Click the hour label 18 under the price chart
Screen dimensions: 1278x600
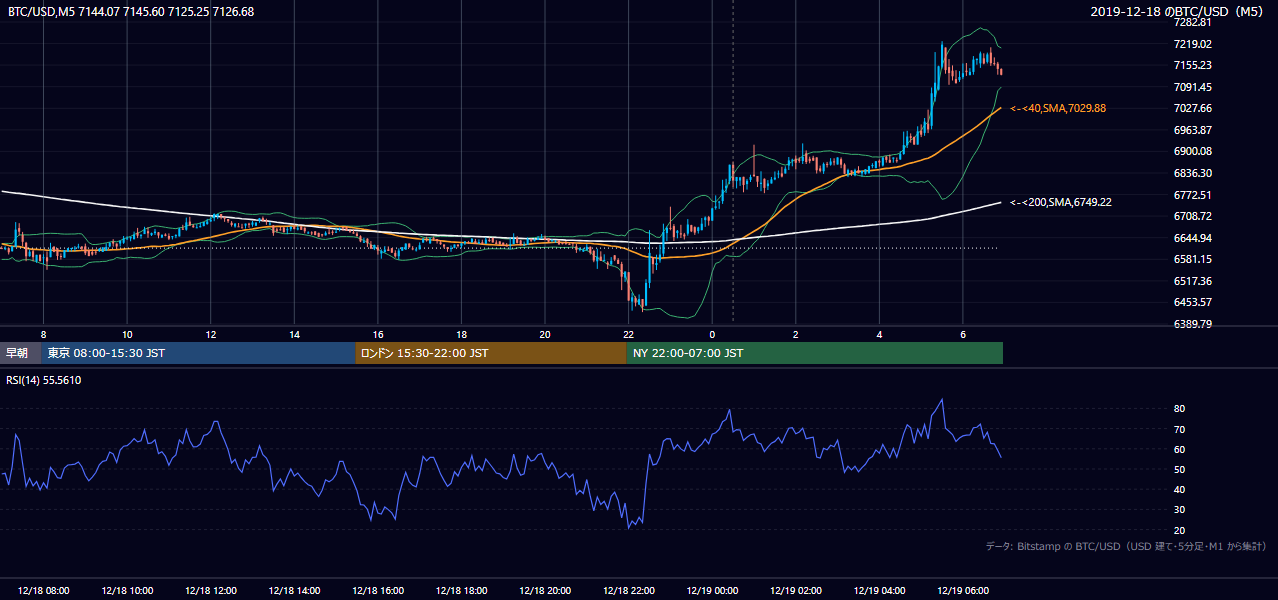coord(461,334)
